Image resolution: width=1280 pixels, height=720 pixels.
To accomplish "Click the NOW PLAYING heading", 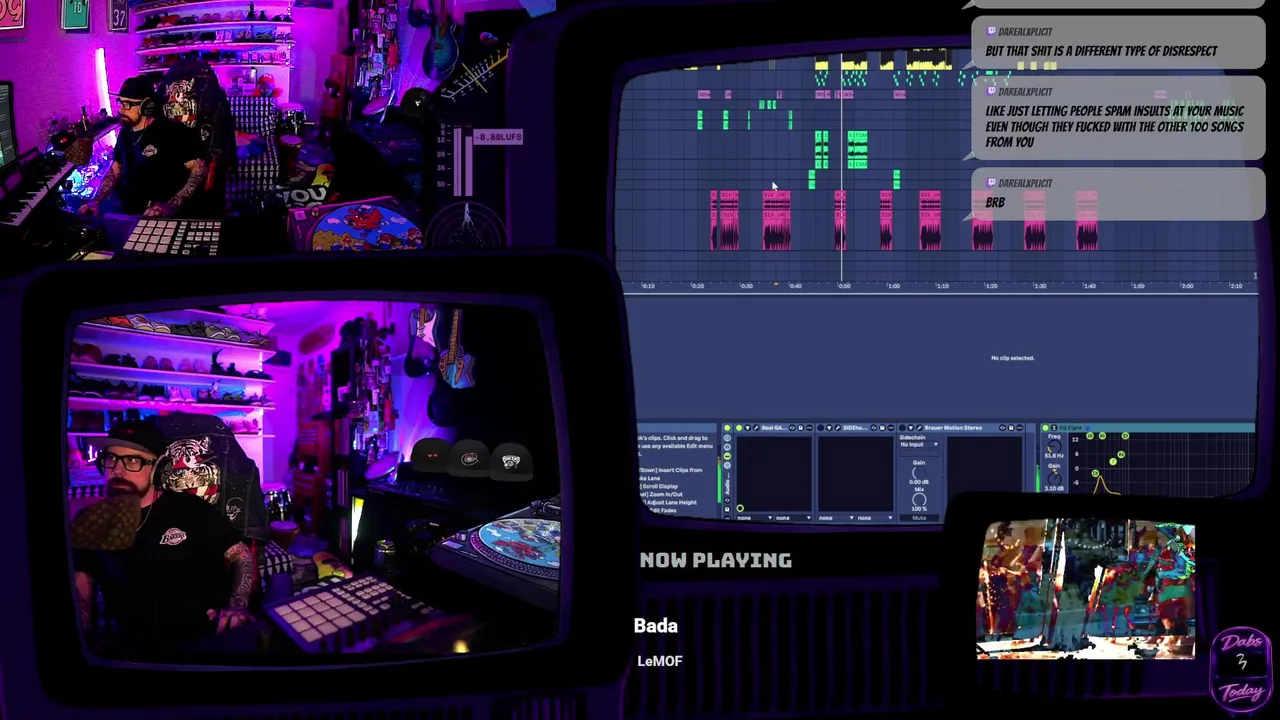I will coord(716,560).
